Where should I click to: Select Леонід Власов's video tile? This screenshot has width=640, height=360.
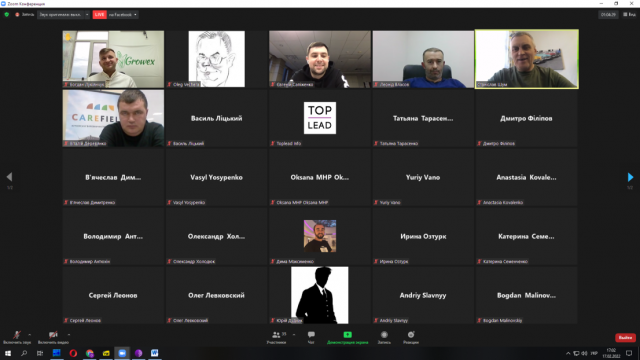click(423, 59)
